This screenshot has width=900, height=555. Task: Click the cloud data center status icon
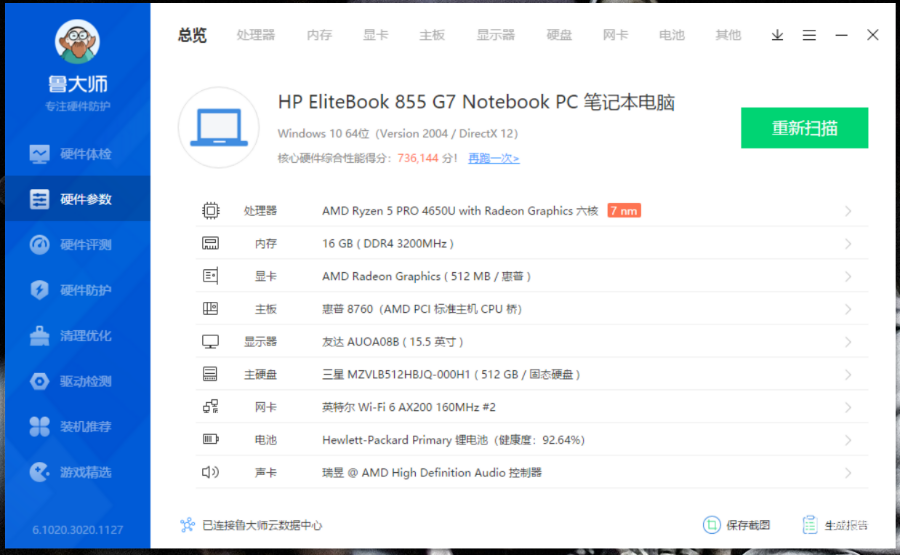pos(187,525)
